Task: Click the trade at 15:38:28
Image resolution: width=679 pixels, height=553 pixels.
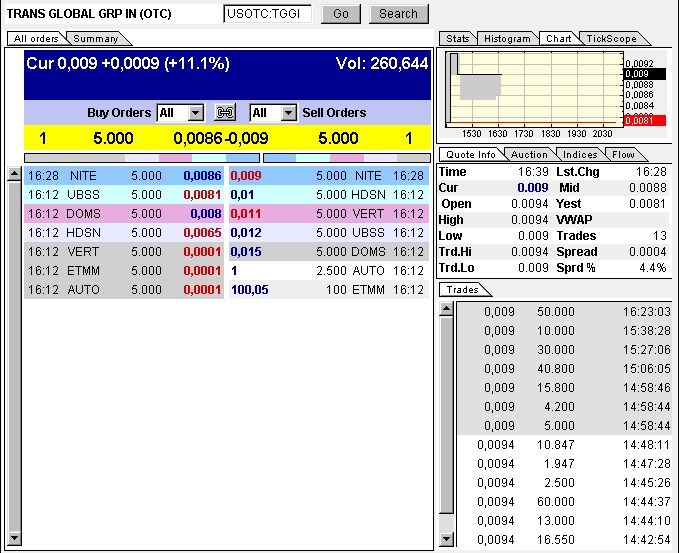Action: pyautogui.click(x=565, y=331)
